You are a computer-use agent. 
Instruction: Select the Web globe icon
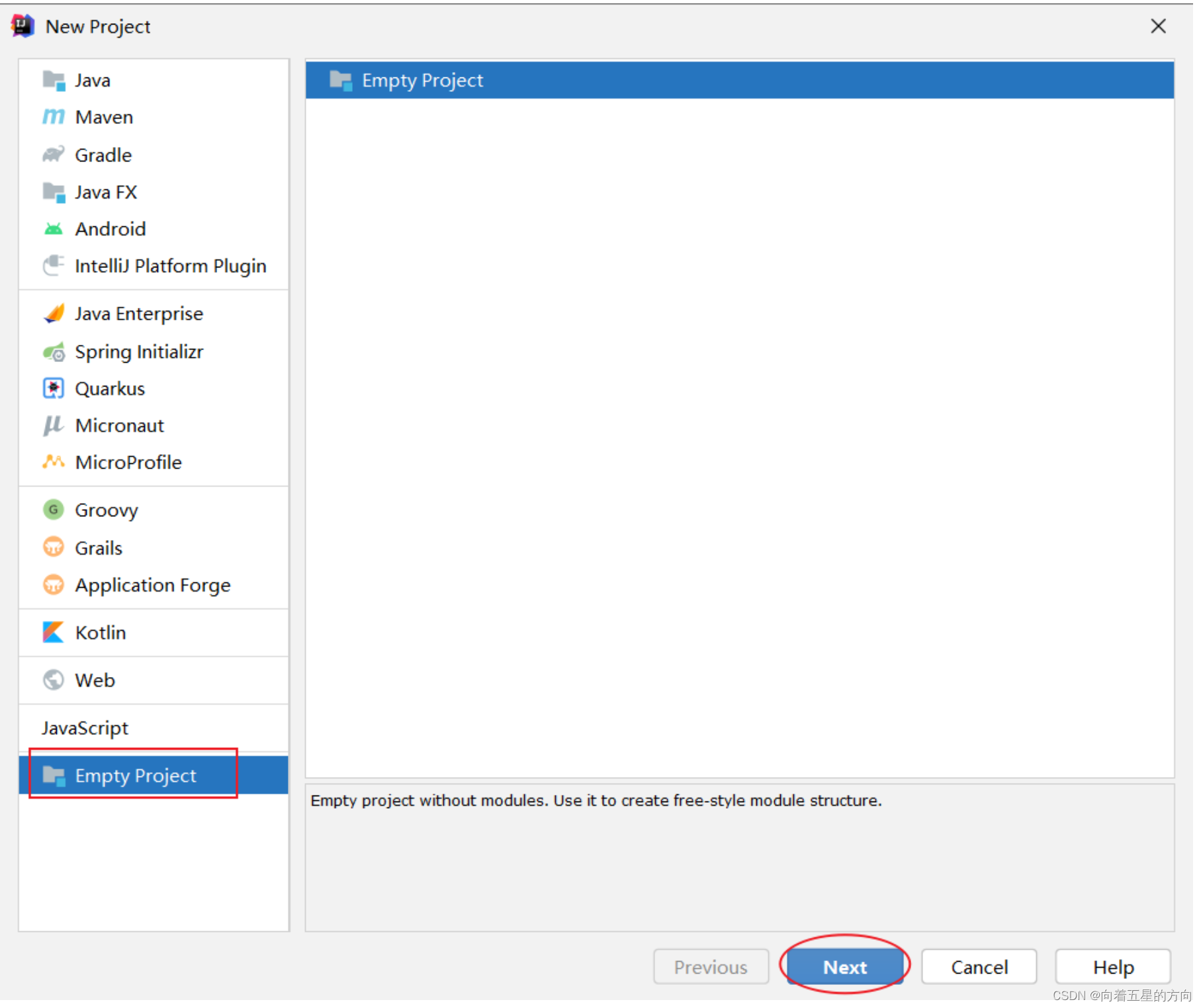54,680
